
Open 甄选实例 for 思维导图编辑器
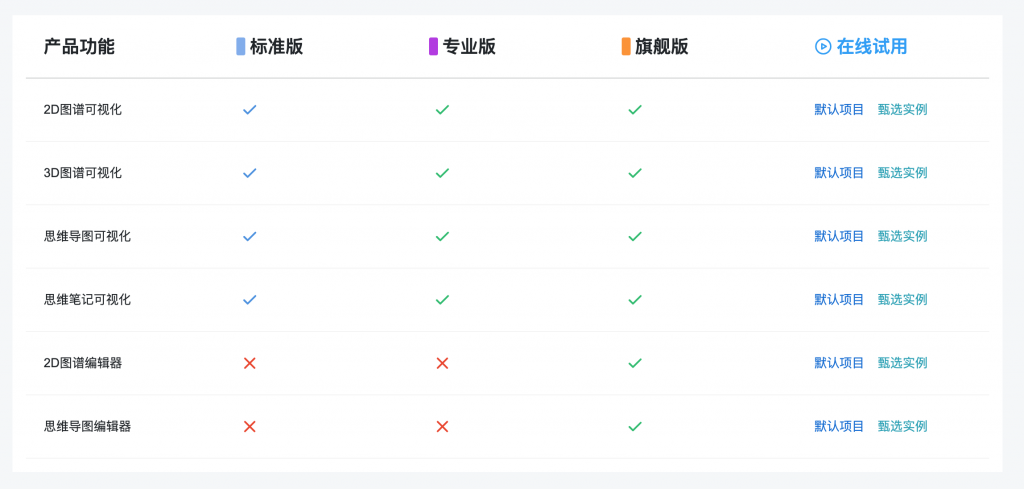pos(903,426)
